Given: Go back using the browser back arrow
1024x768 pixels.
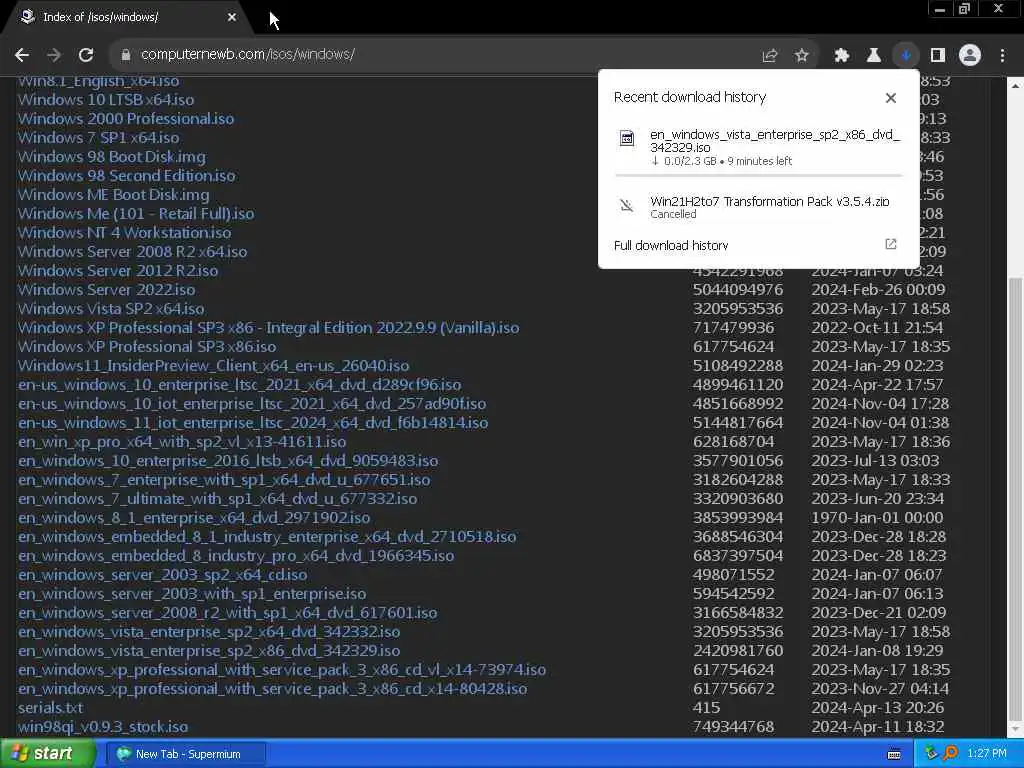Looking at the screenshot, I should click(22, 55).
